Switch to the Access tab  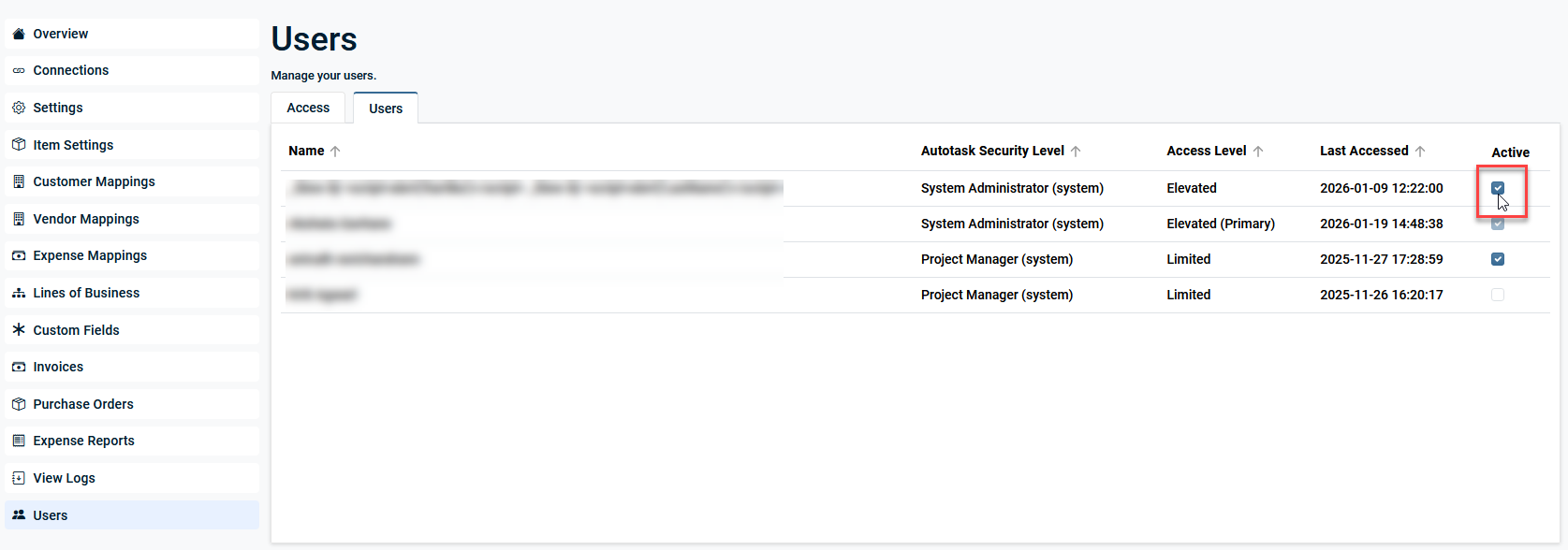click(308, 108)
